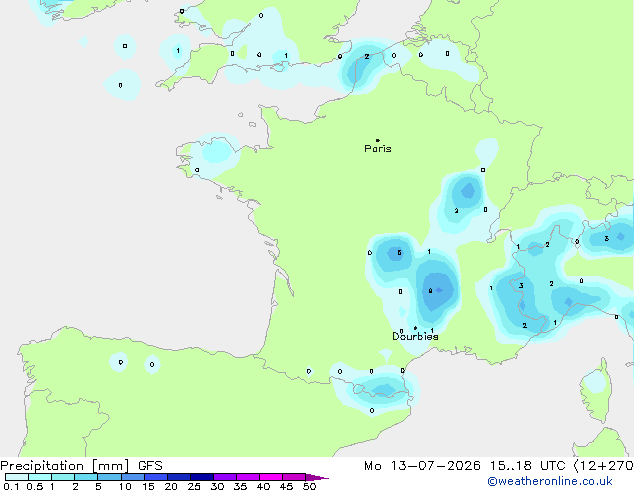Pick the 0.5–1 mm legend swatch
634x490 pixels.
click(x=40, y=477)
